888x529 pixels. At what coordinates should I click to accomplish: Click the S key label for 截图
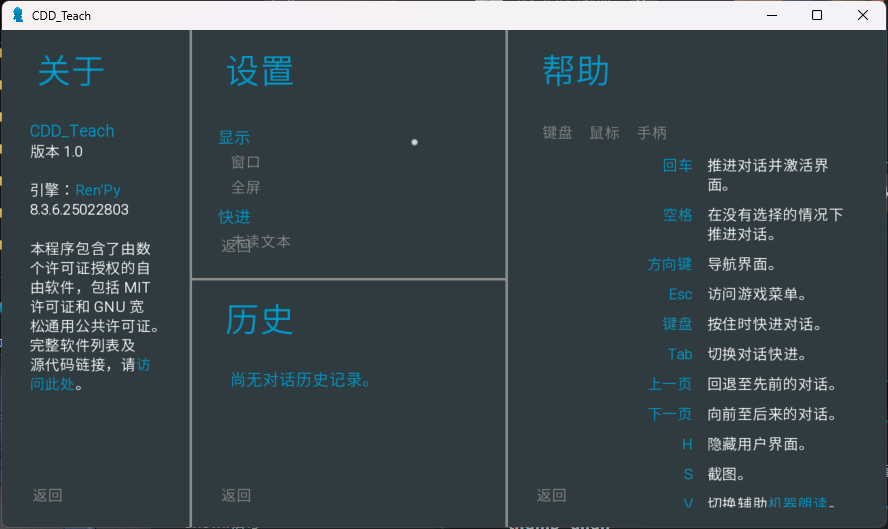point(688,475)
